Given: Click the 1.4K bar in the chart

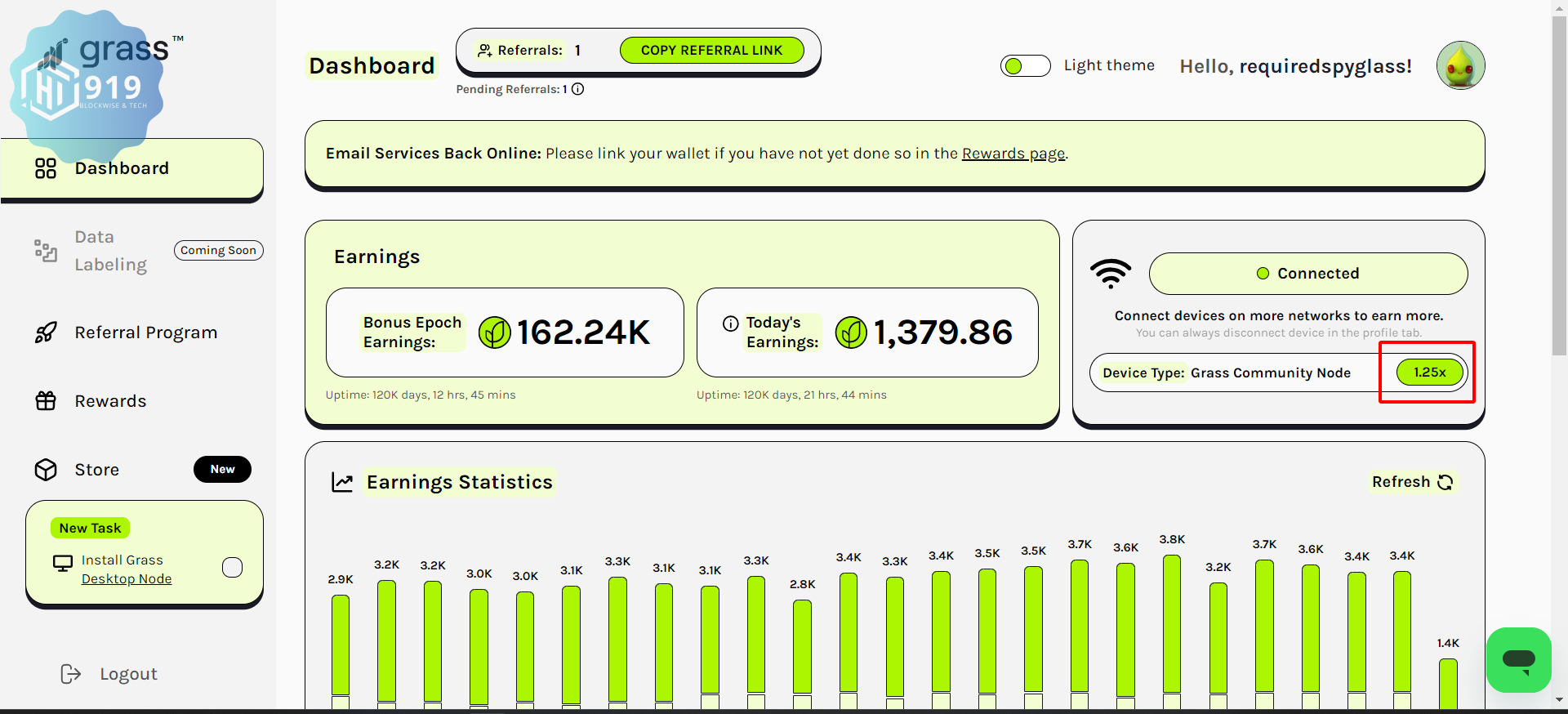Looking at the screenshot, I should pos(1448,683).
